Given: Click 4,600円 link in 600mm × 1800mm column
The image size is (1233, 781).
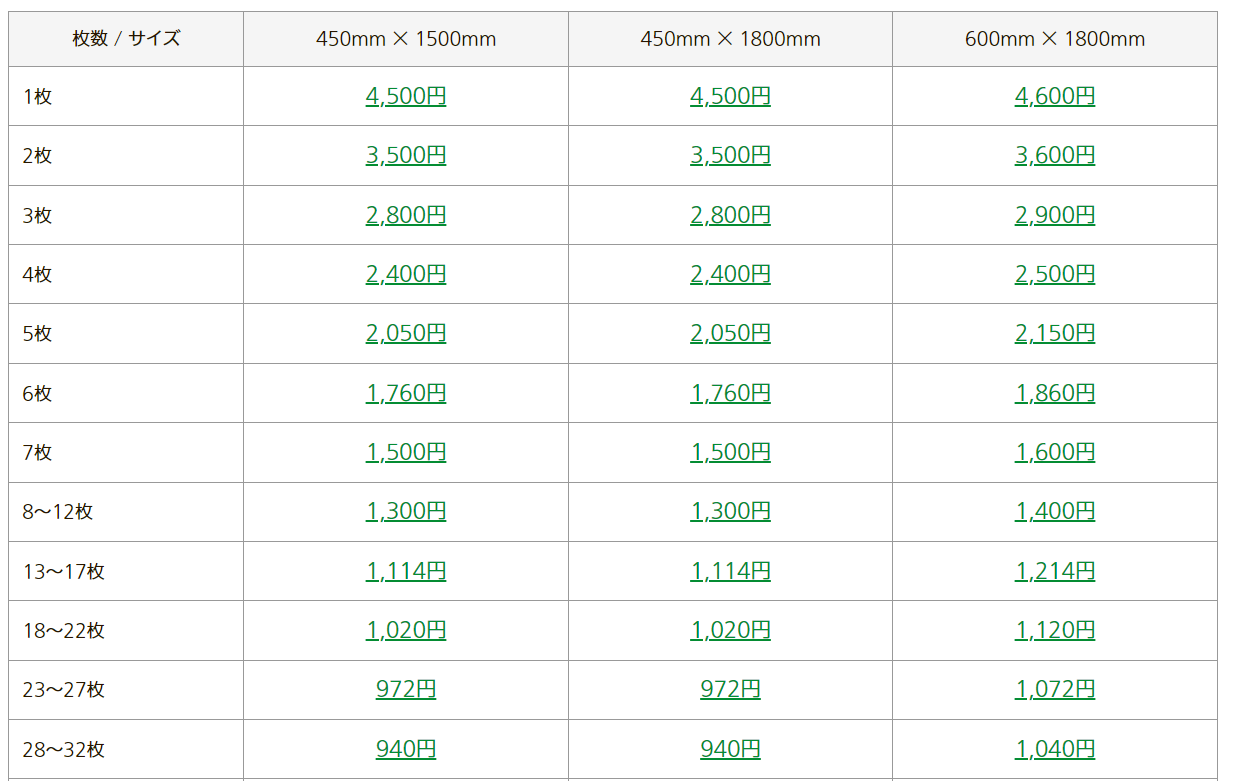Looking at the screenshot, I should tap(1055, 96).
